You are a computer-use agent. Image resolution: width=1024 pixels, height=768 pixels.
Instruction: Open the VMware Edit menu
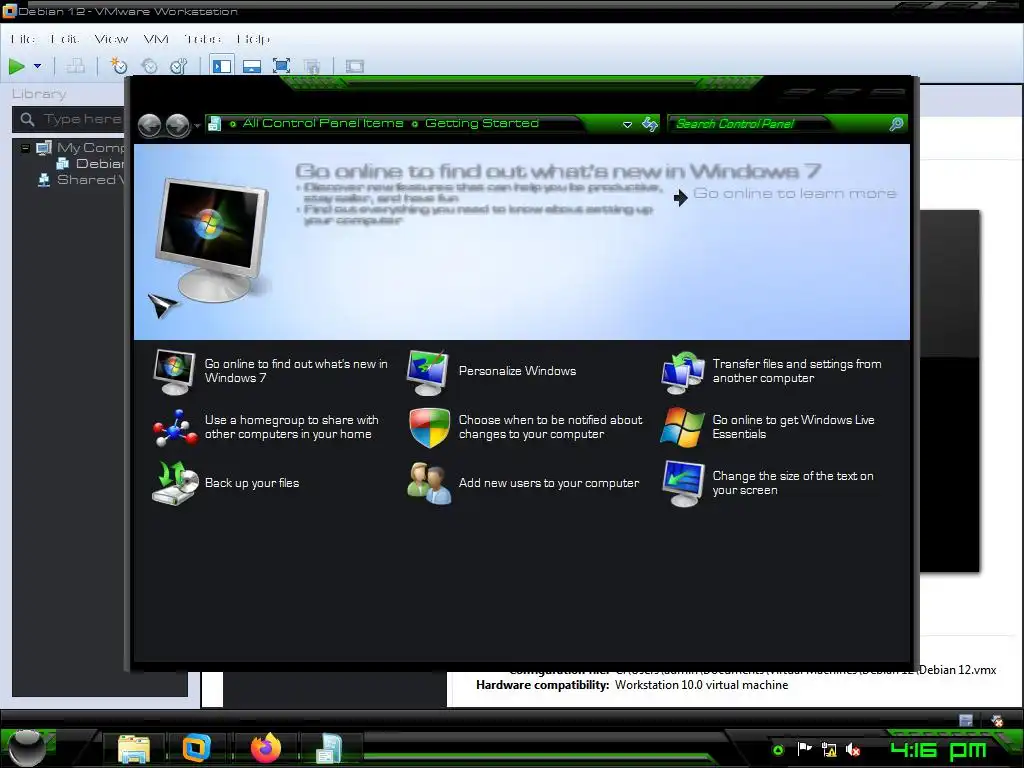(x=65, y=39)
